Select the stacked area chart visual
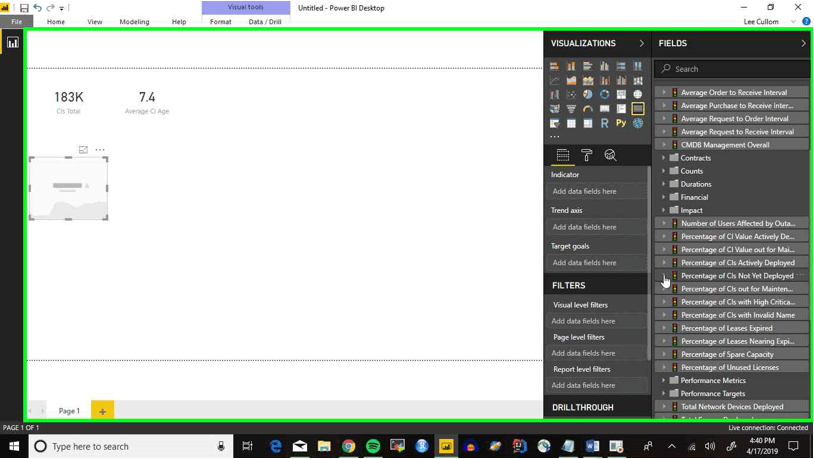The width and height of the screenshot is (814, 459). click(588, 80)
